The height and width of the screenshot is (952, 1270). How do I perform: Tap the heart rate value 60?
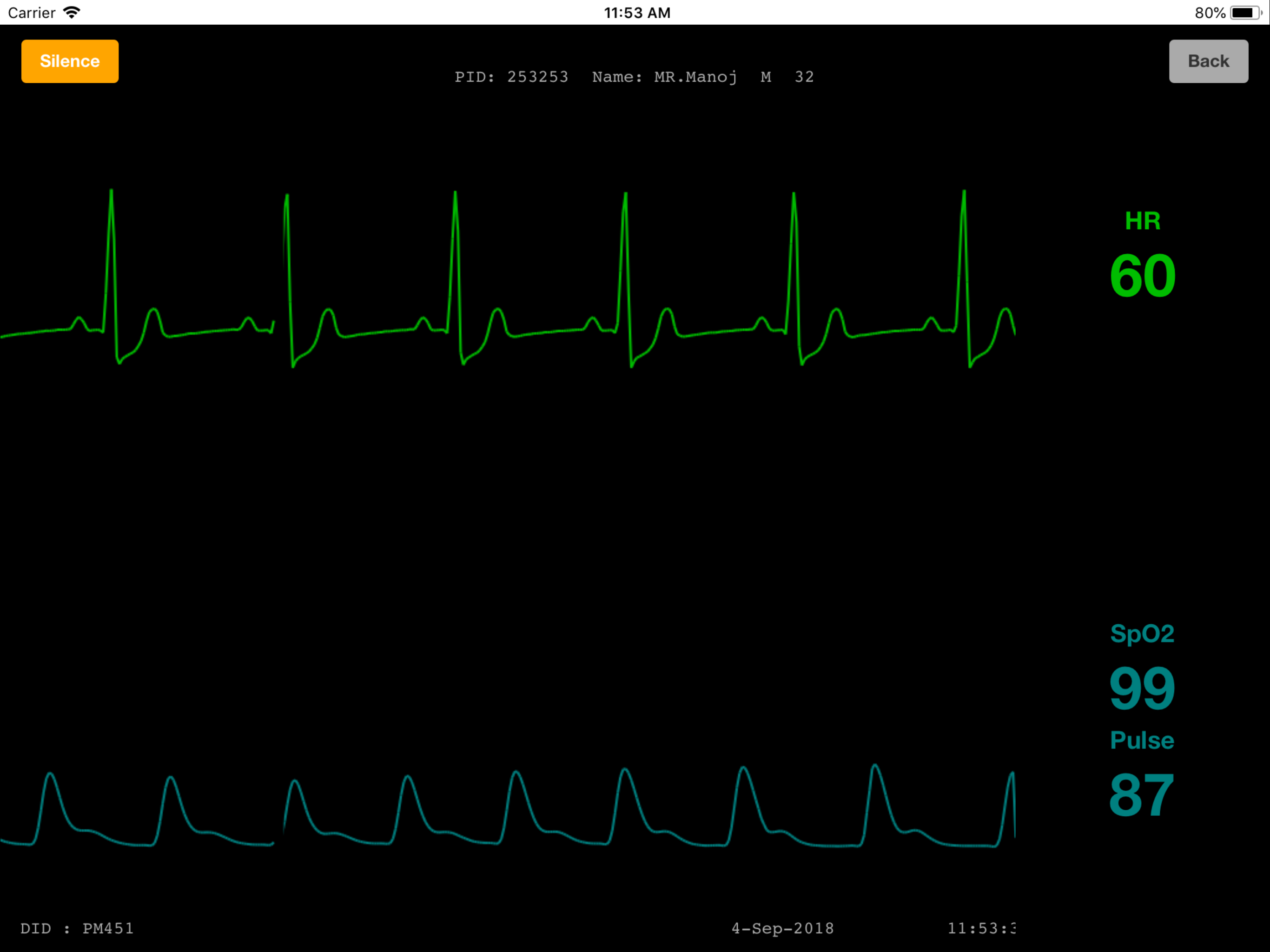pyautogui.click(x=1142, y=276)
